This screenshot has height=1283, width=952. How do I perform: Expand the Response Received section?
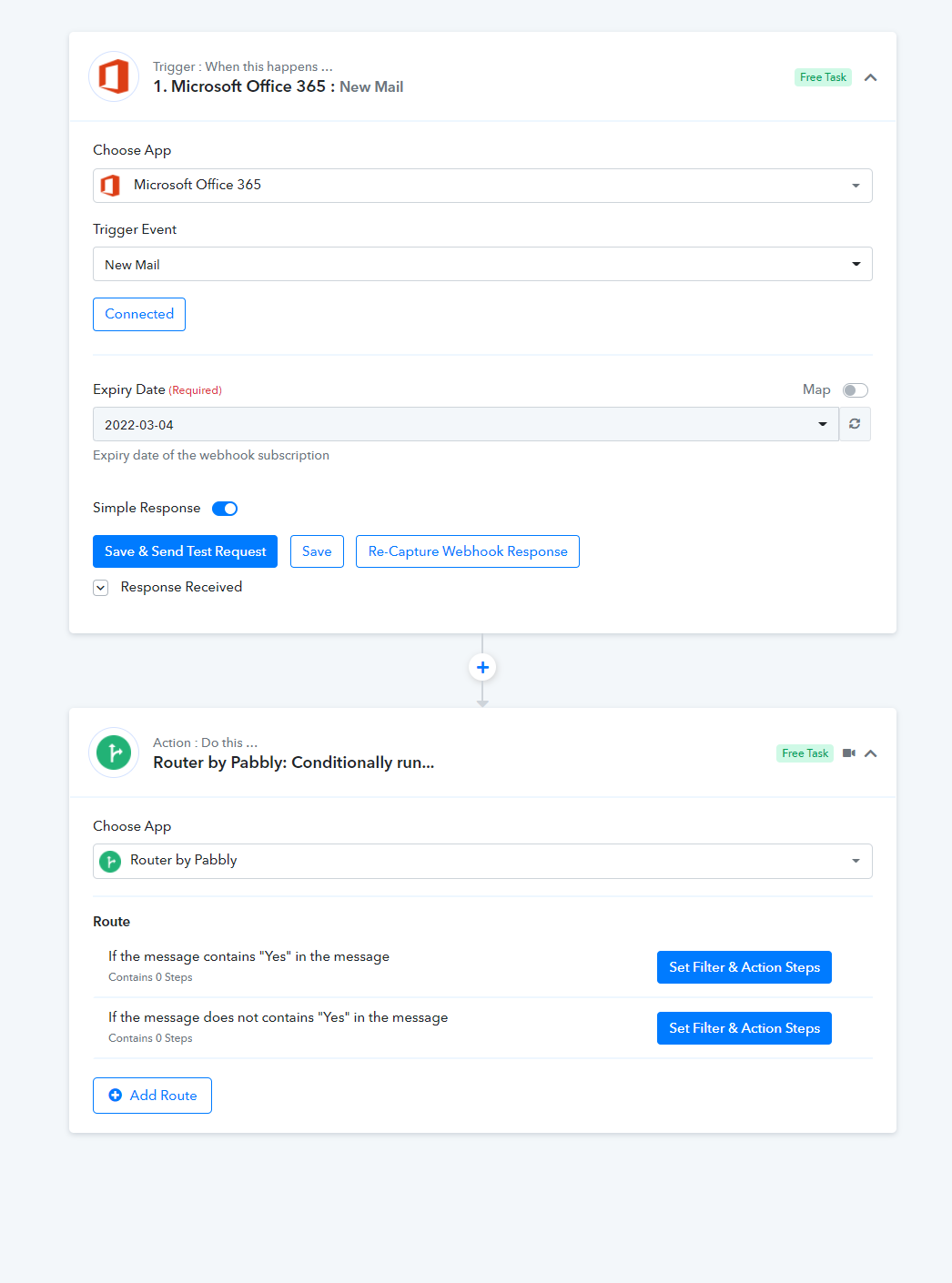pos(101,588)
